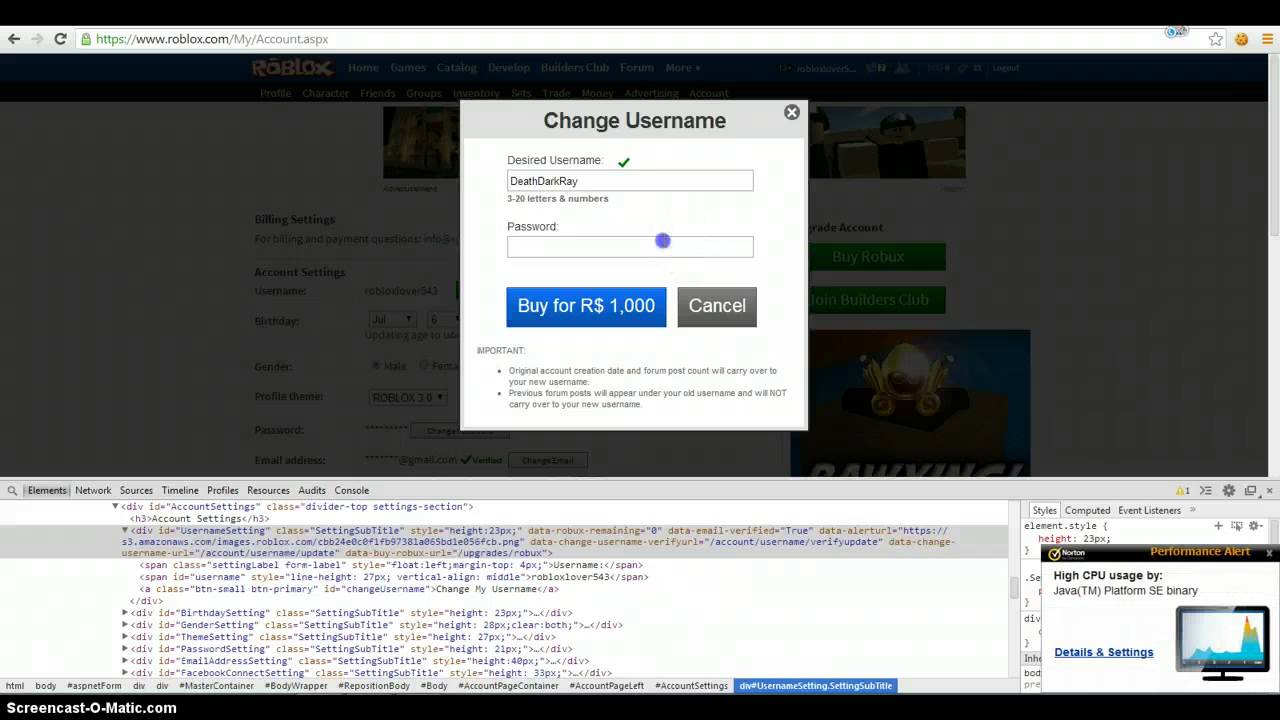Show the DevTools console drawer icon
Viewport: 1280px width, 720px height.
pos(1206,491)
